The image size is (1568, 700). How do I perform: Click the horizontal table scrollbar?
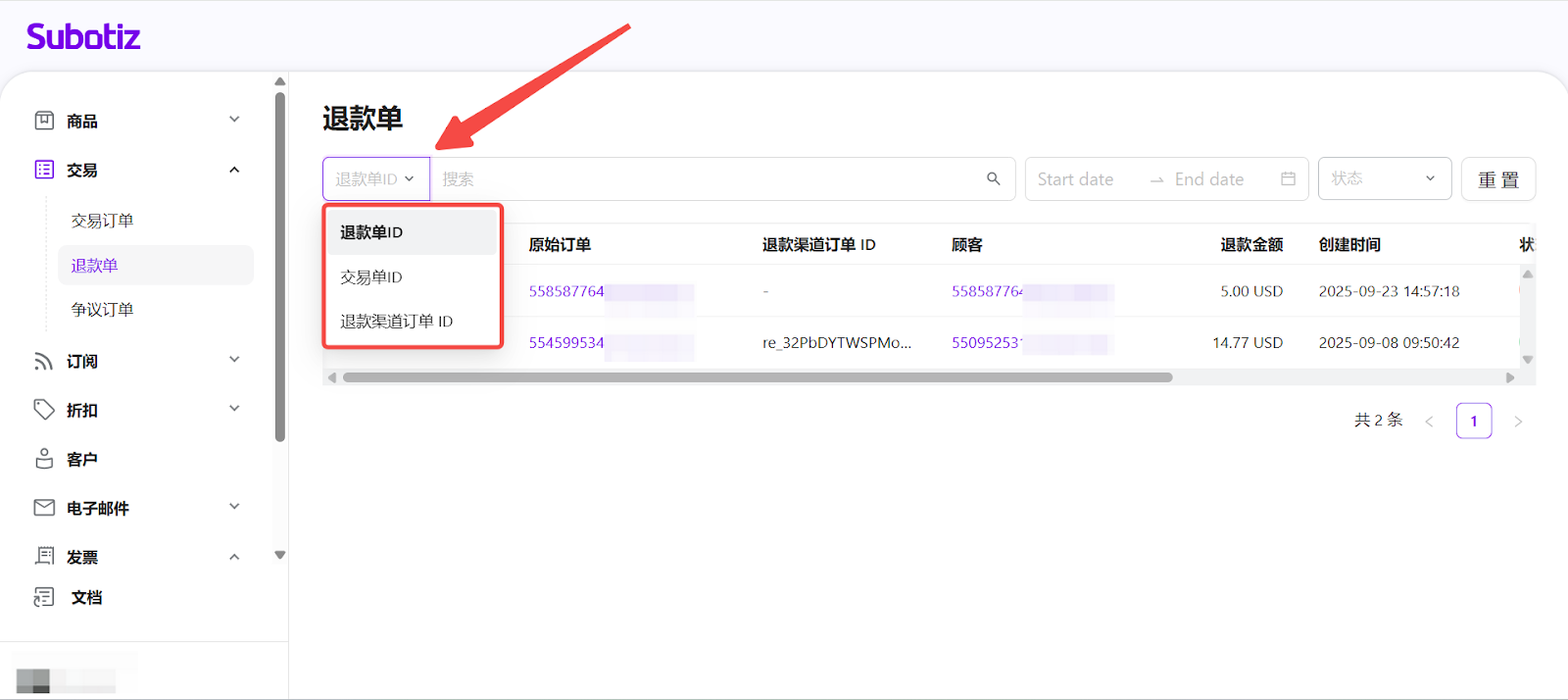(757, 377)
